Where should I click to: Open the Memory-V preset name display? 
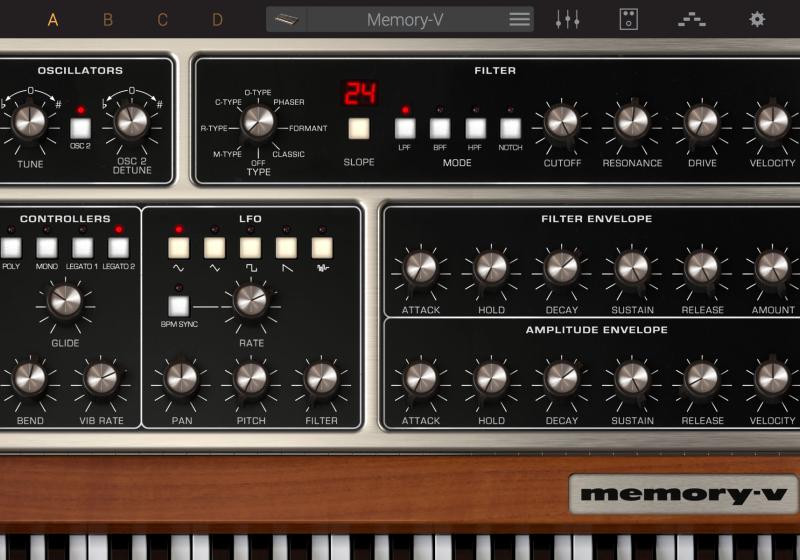[405, 20]
